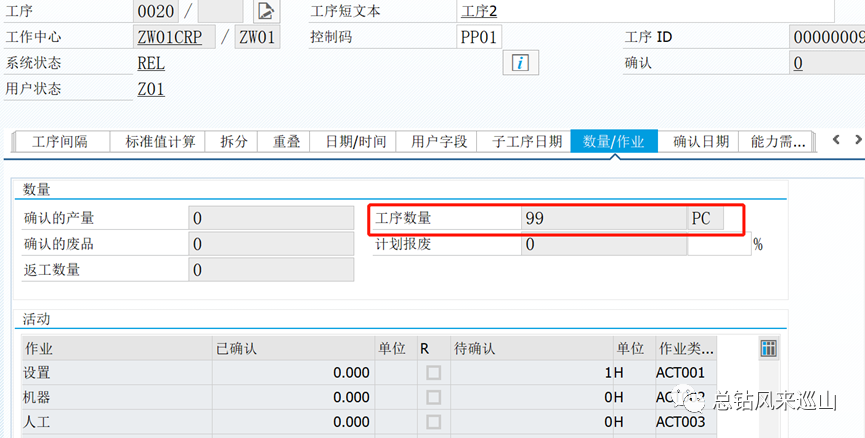Click the 作业 column header

117,348
